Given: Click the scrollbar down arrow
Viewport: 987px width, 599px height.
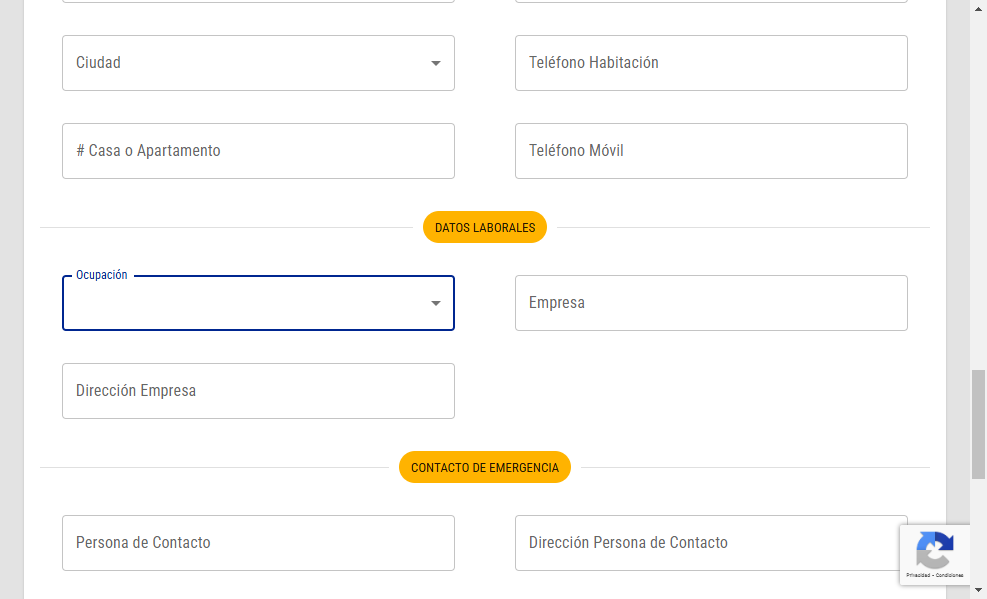Looking at the screenshot, I should tap(978, 590).
